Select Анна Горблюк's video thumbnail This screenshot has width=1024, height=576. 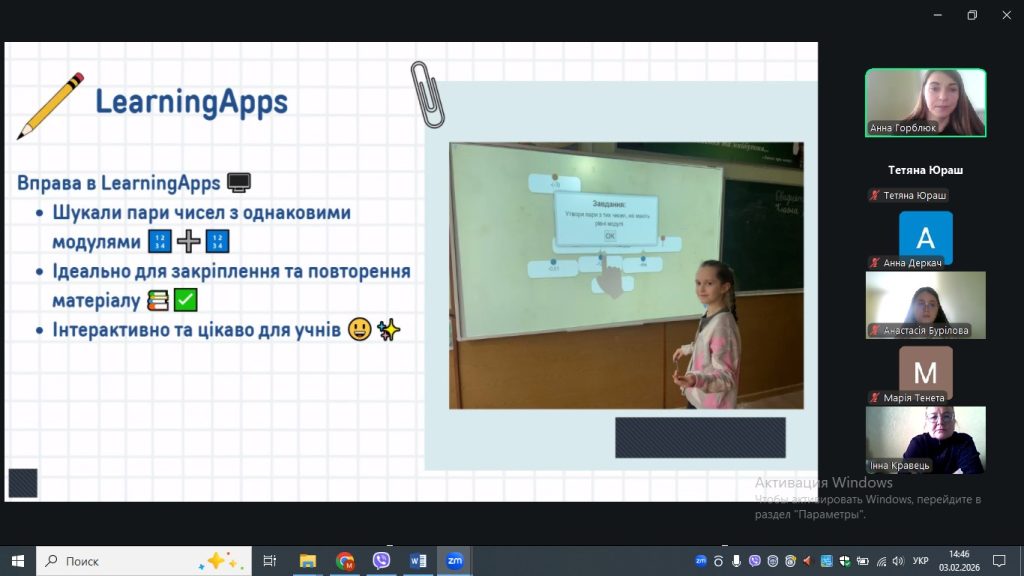(925, 103)
